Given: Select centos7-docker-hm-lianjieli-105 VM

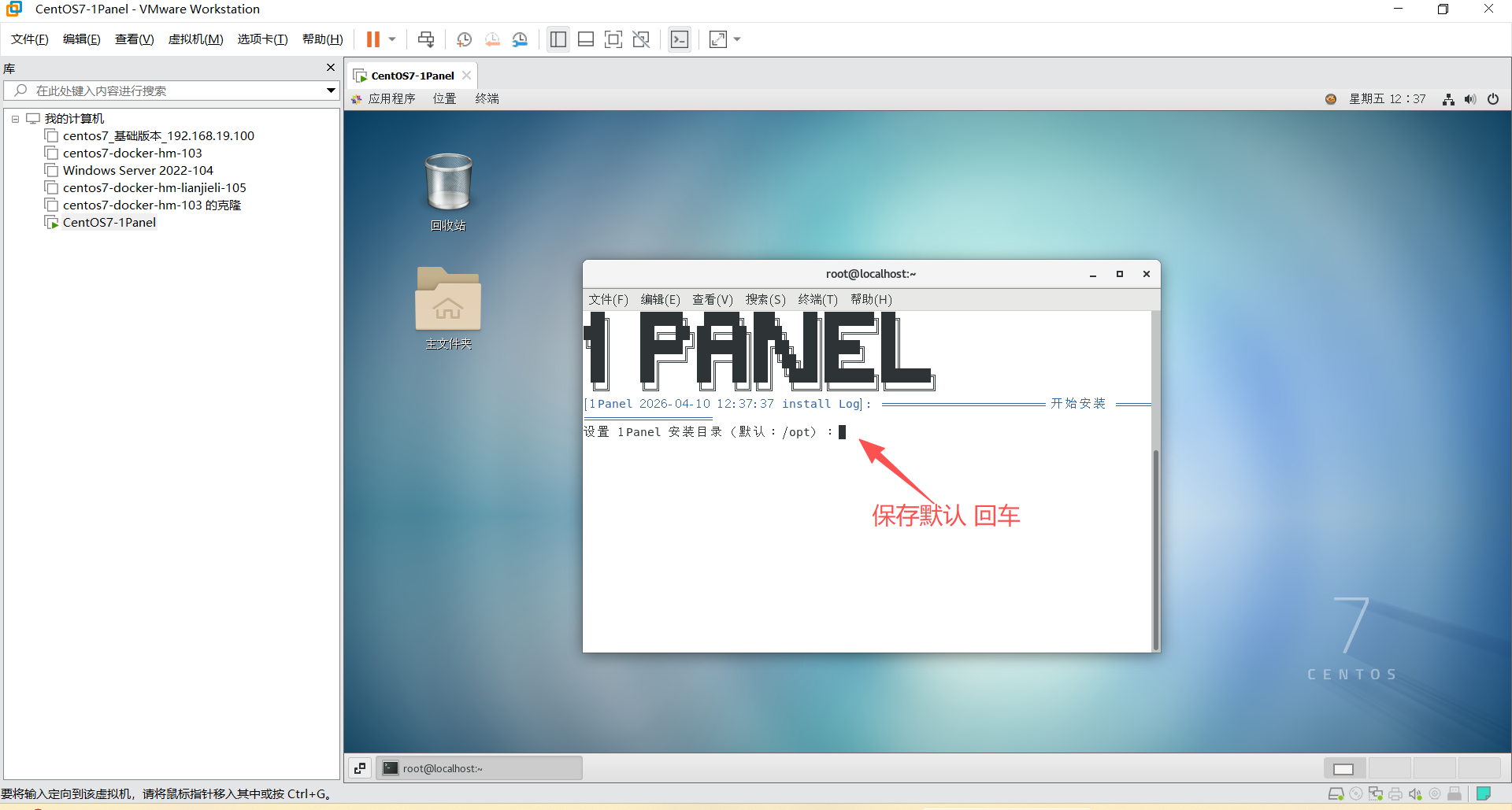Looking at the screenshot, I should click(x=146, y=187).
